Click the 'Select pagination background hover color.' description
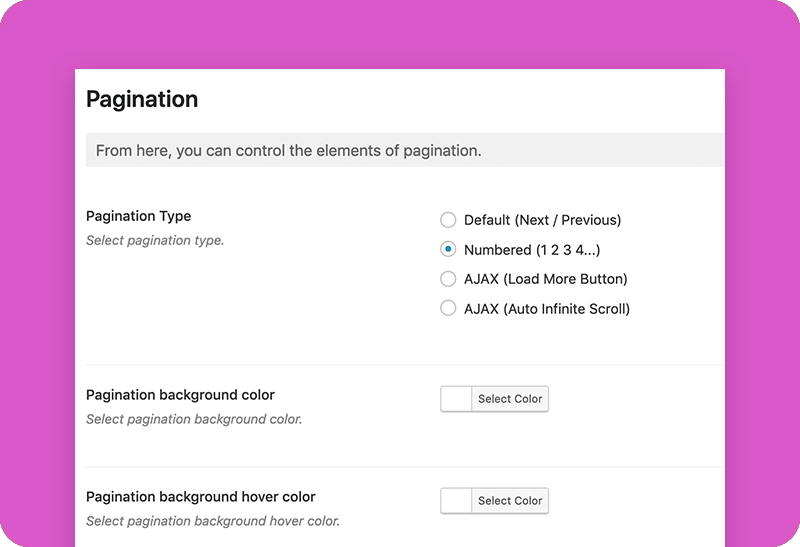 pyautogui.click(x=213, y=521)
